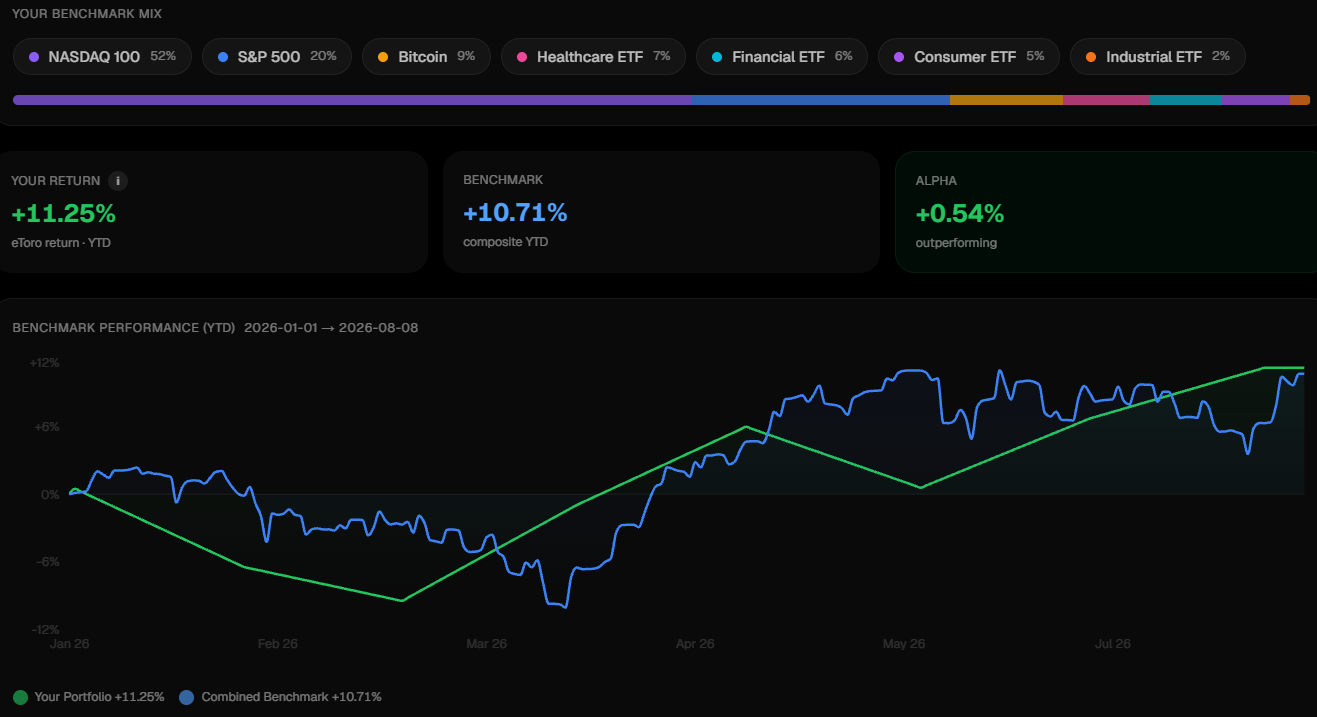
Task: Click the purple NASDAQ segment of allocation bar
Action: (352, 100)
